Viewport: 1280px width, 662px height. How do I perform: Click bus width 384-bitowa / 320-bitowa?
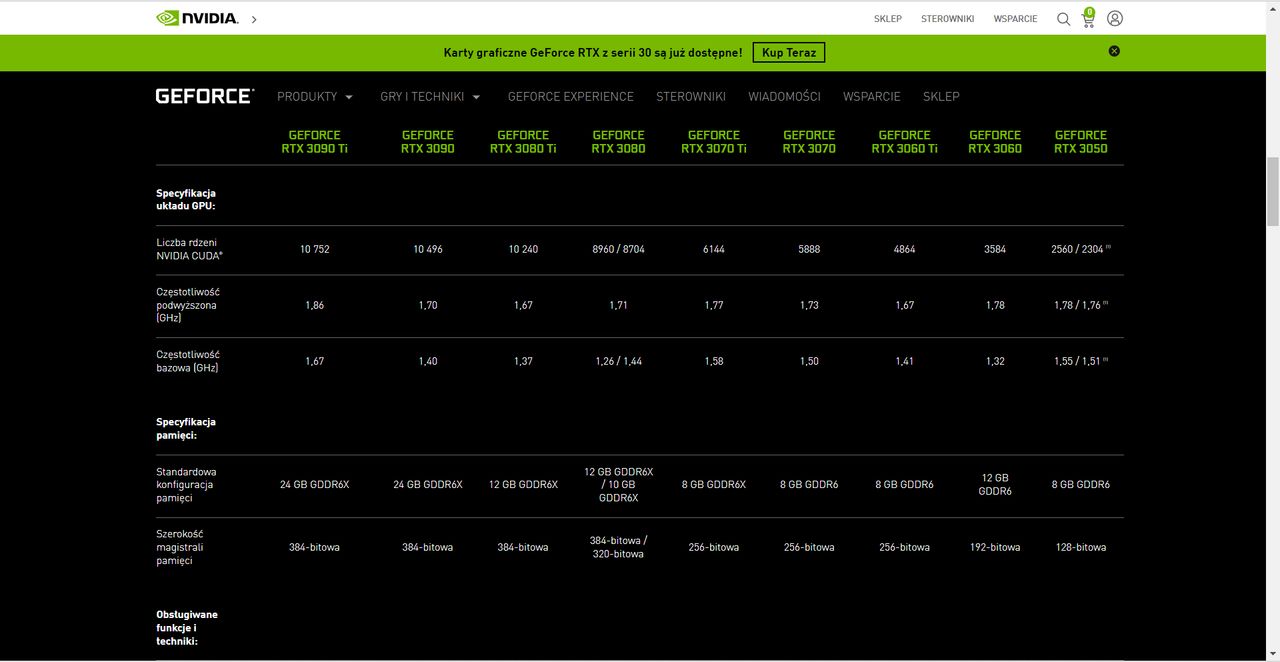tap(618, 547)
